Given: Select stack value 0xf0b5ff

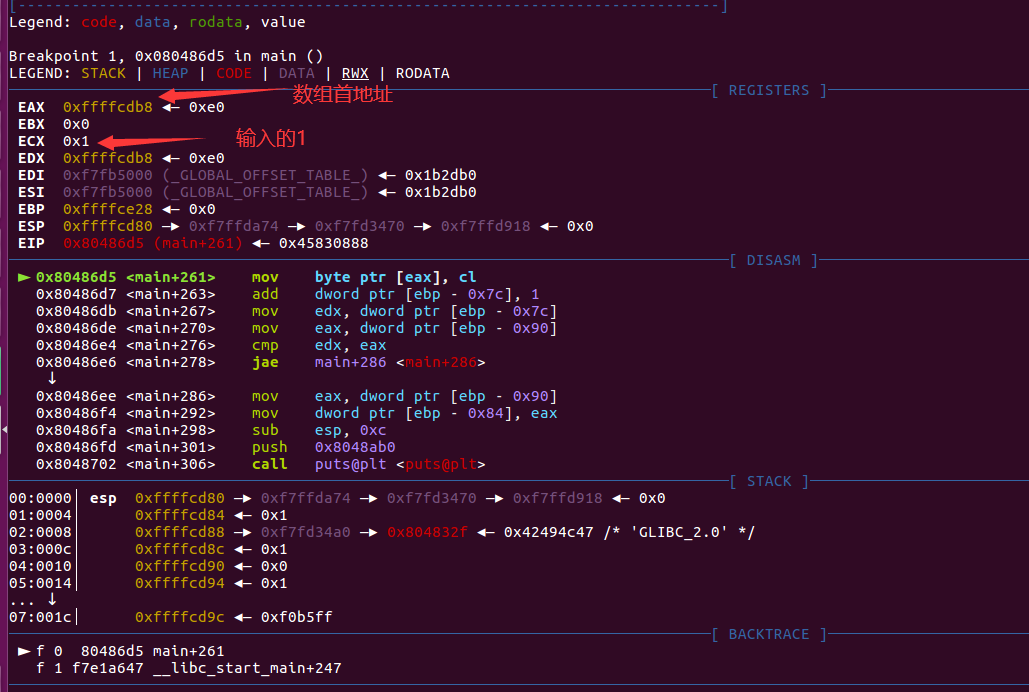Looking at the screenshot, I should [x=297, y=617].
